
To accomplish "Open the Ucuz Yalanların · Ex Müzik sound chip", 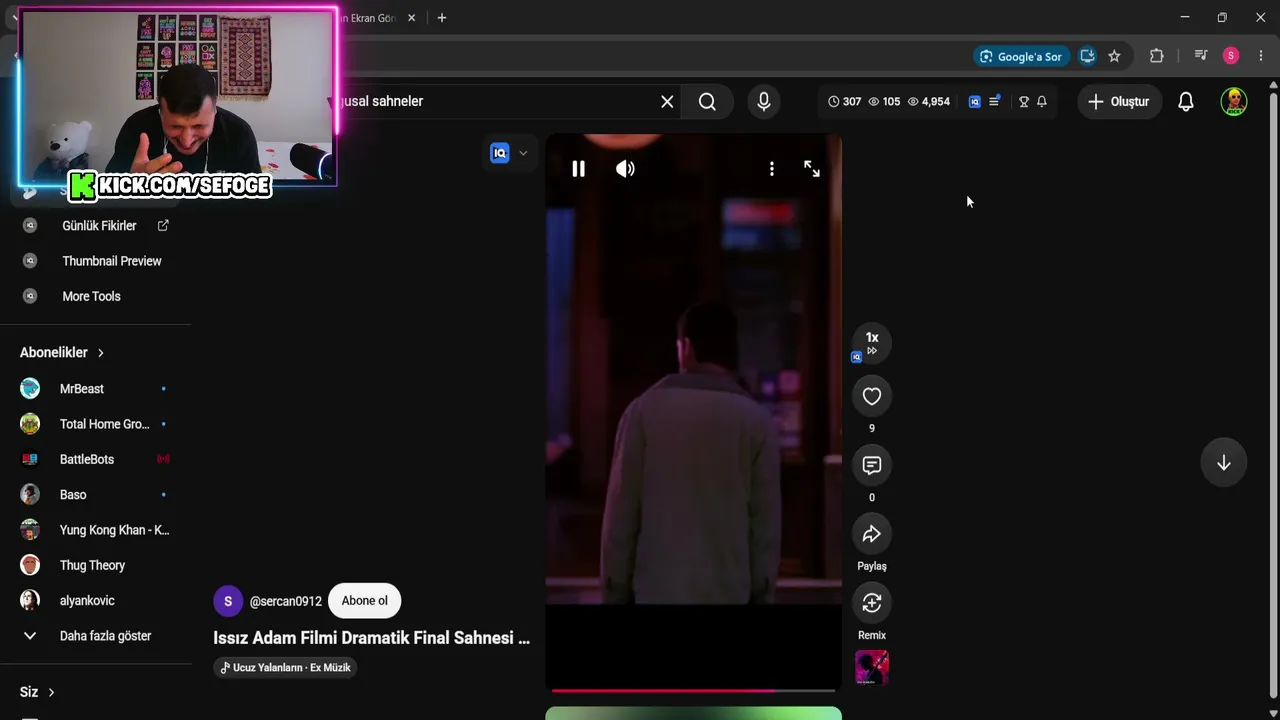I will [x=285, y=667].
